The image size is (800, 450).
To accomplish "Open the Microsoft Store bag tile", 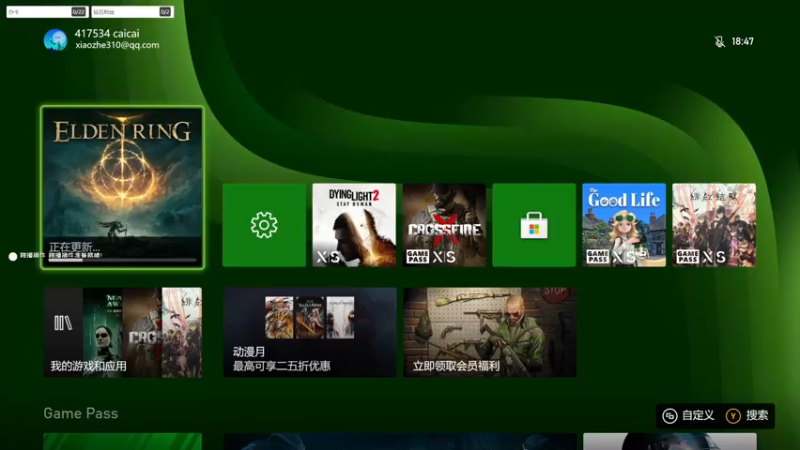I will [x=534, y=225].
